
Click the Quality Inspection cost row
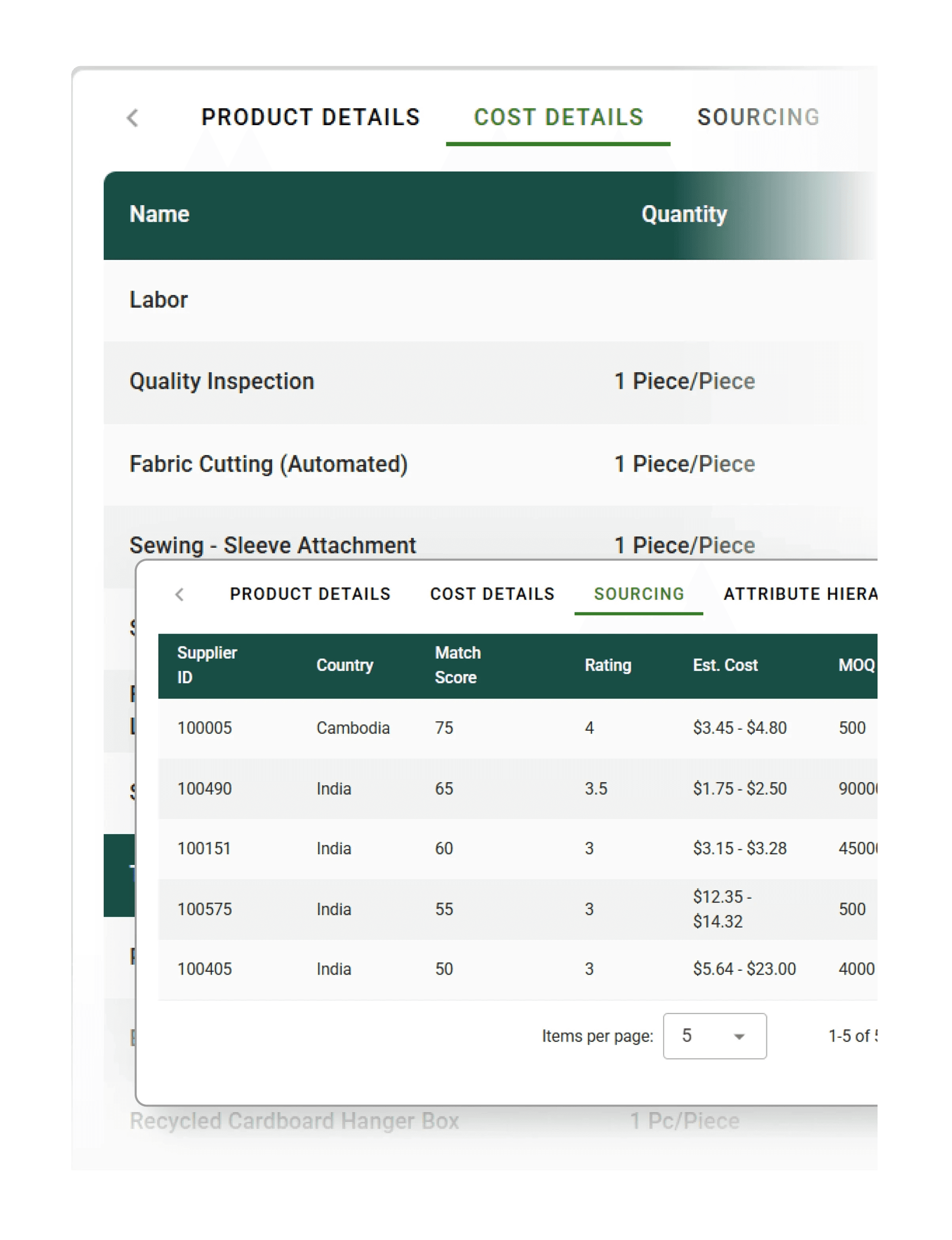(x=222, y=381)
